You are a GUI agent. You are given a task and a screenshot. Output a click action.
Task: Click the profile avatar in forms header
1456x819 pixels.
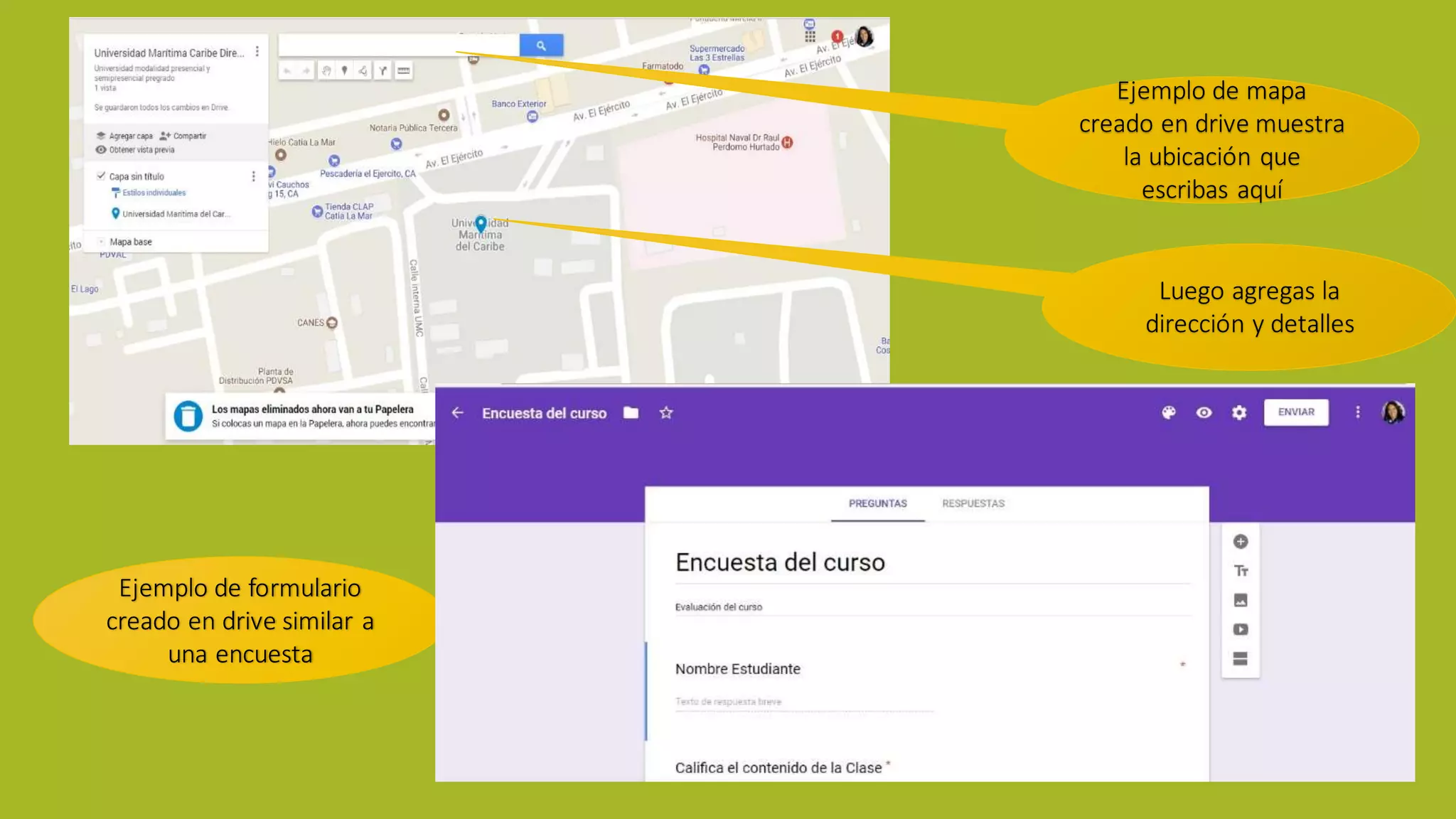point(1393,412)
